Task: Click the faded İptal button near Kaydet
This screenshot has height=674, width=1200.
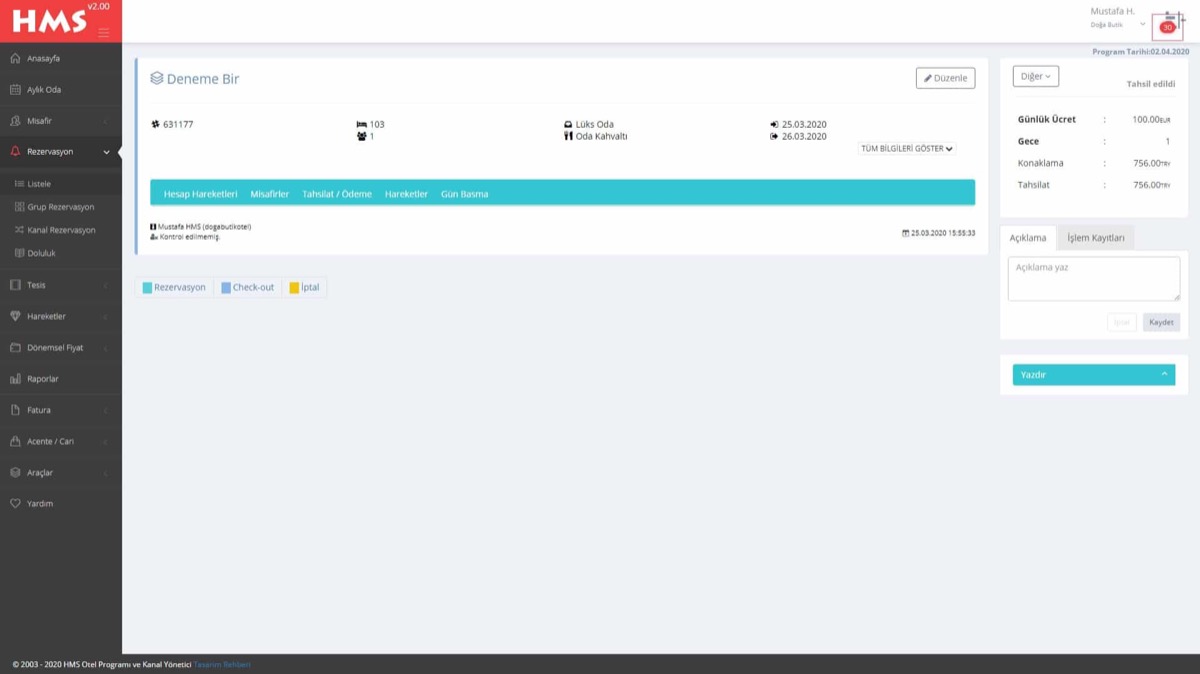Action: click(1122, 322)
